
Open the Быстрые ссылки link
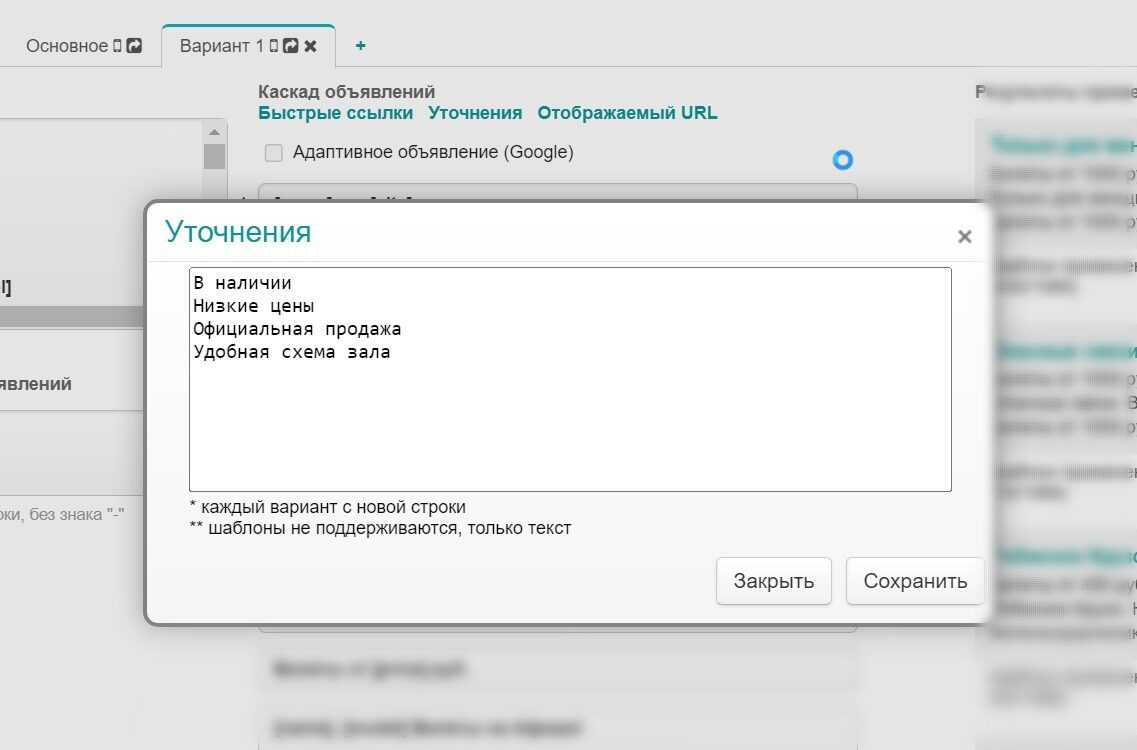coord(335,113)
